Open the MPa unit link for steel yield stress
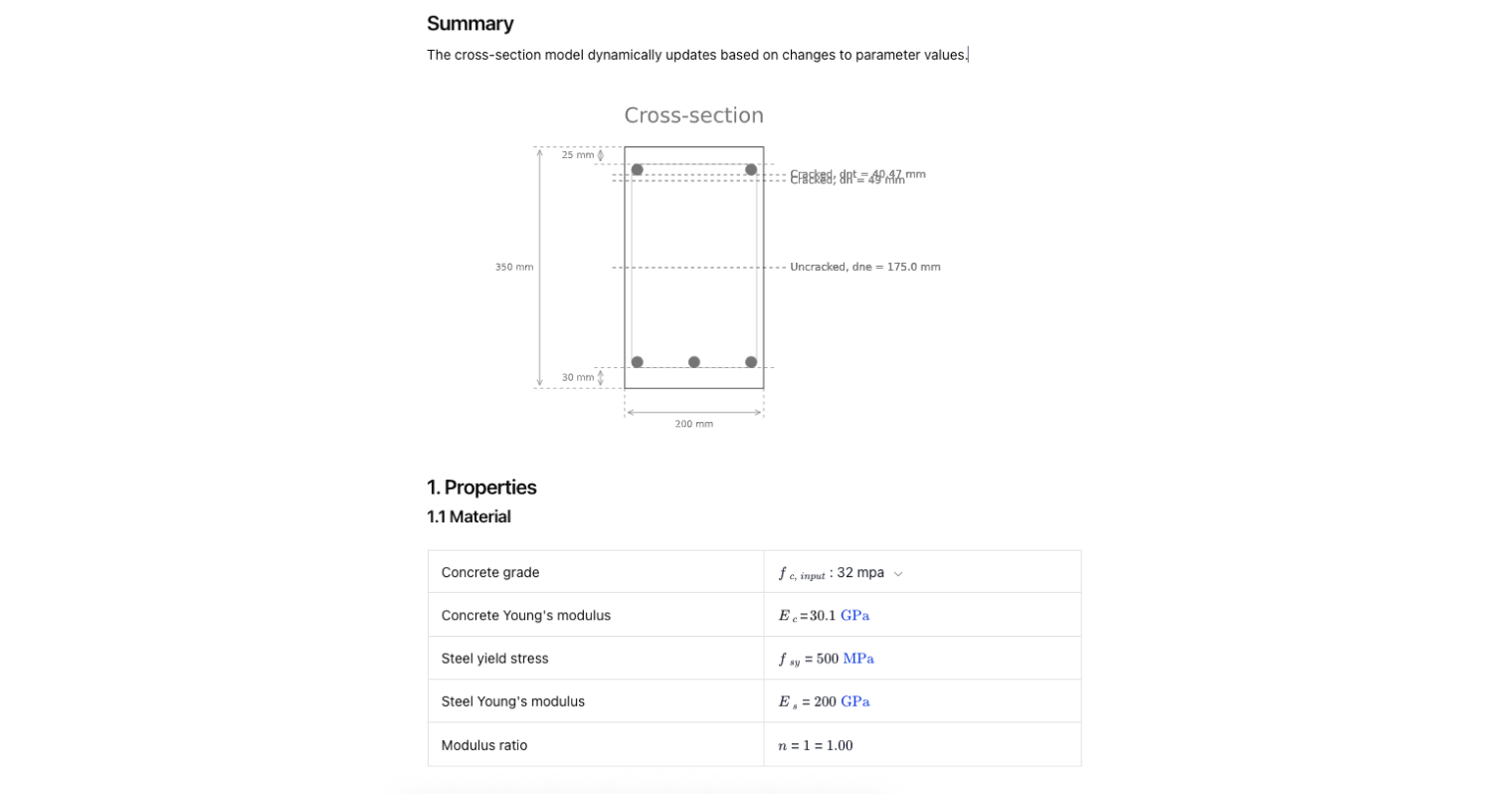 856,658
